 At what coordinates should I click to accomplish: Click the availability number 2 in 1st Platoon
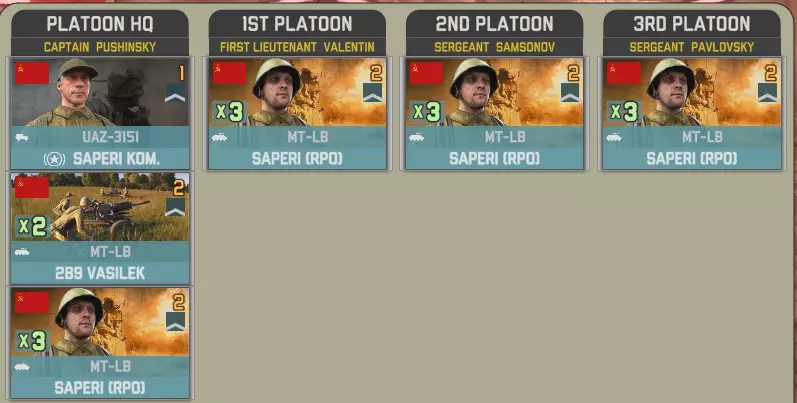pyautogui.click(x=376, y=74)
